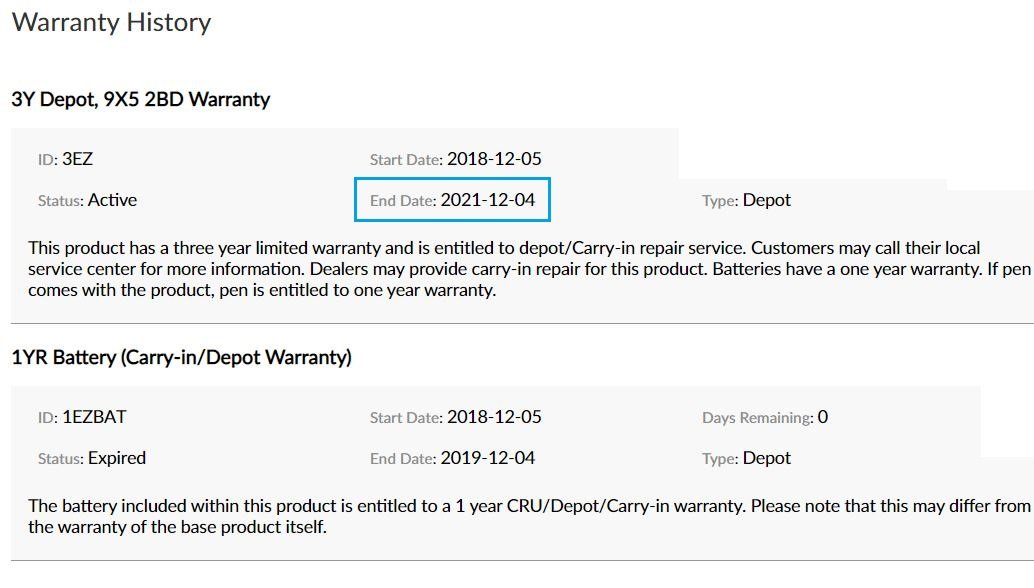Click the Warranty History heading
This screenshot has height=588, width=1034.
tap(111, 22)
